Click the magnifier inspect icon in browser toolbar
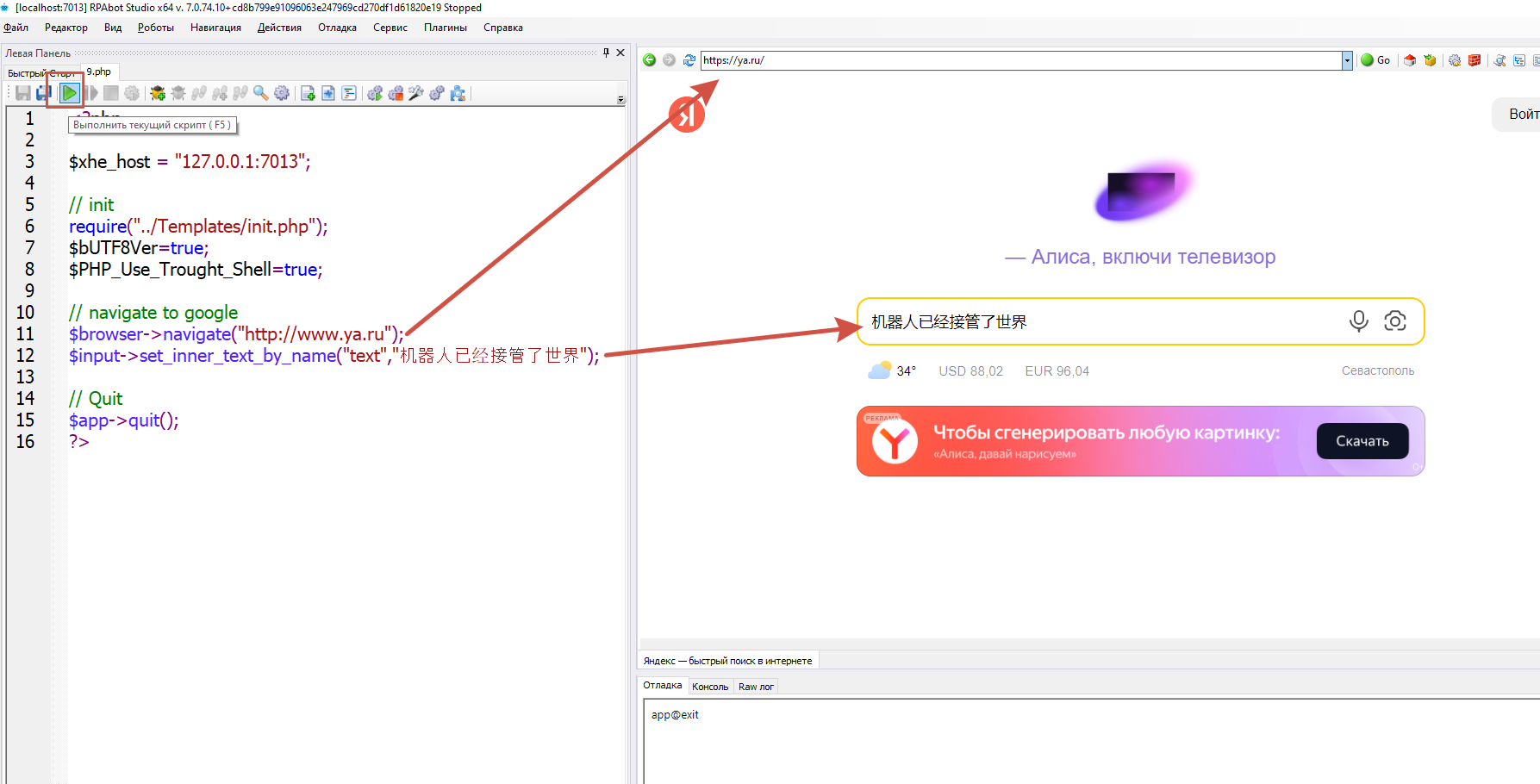This screenshot has width=1540, height=784. 1499,60
